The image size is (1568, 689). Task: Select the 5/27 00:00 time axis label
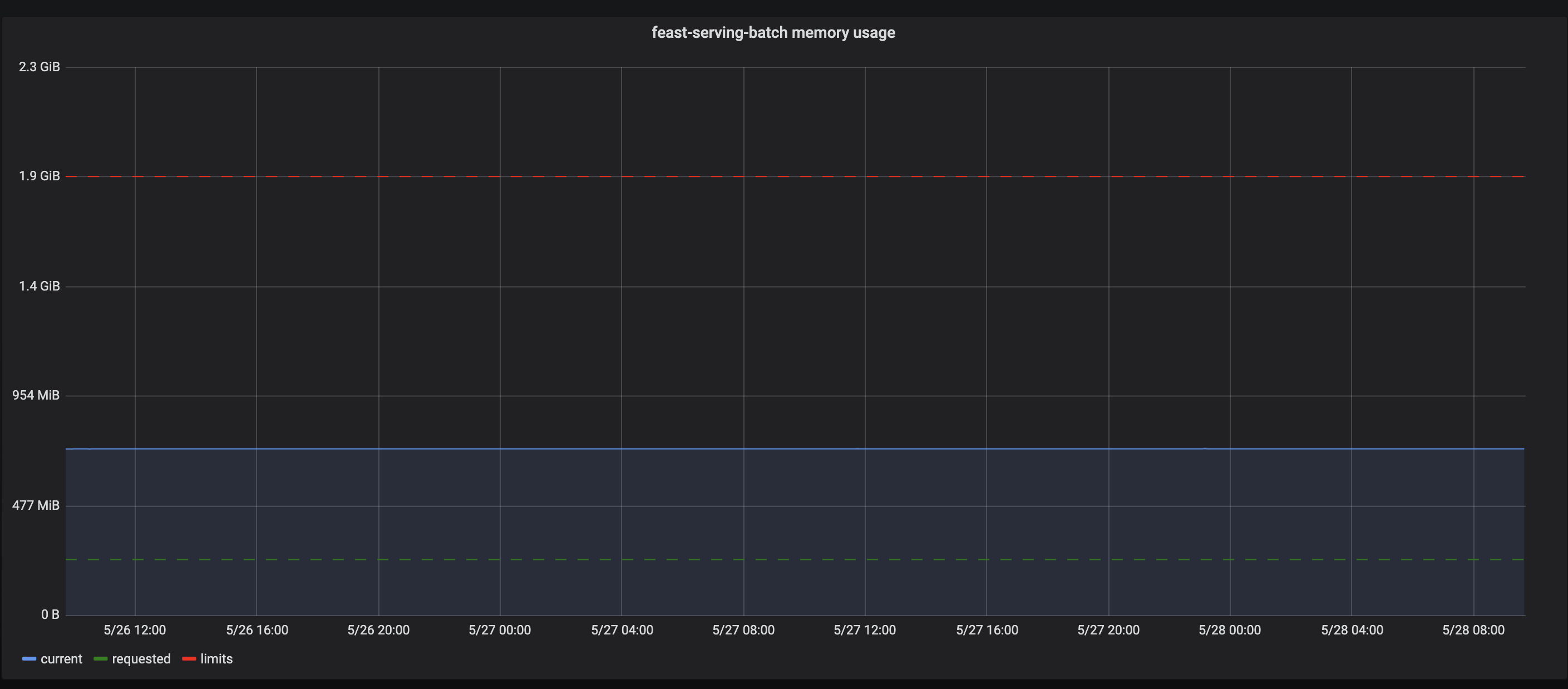coord(500,630)
